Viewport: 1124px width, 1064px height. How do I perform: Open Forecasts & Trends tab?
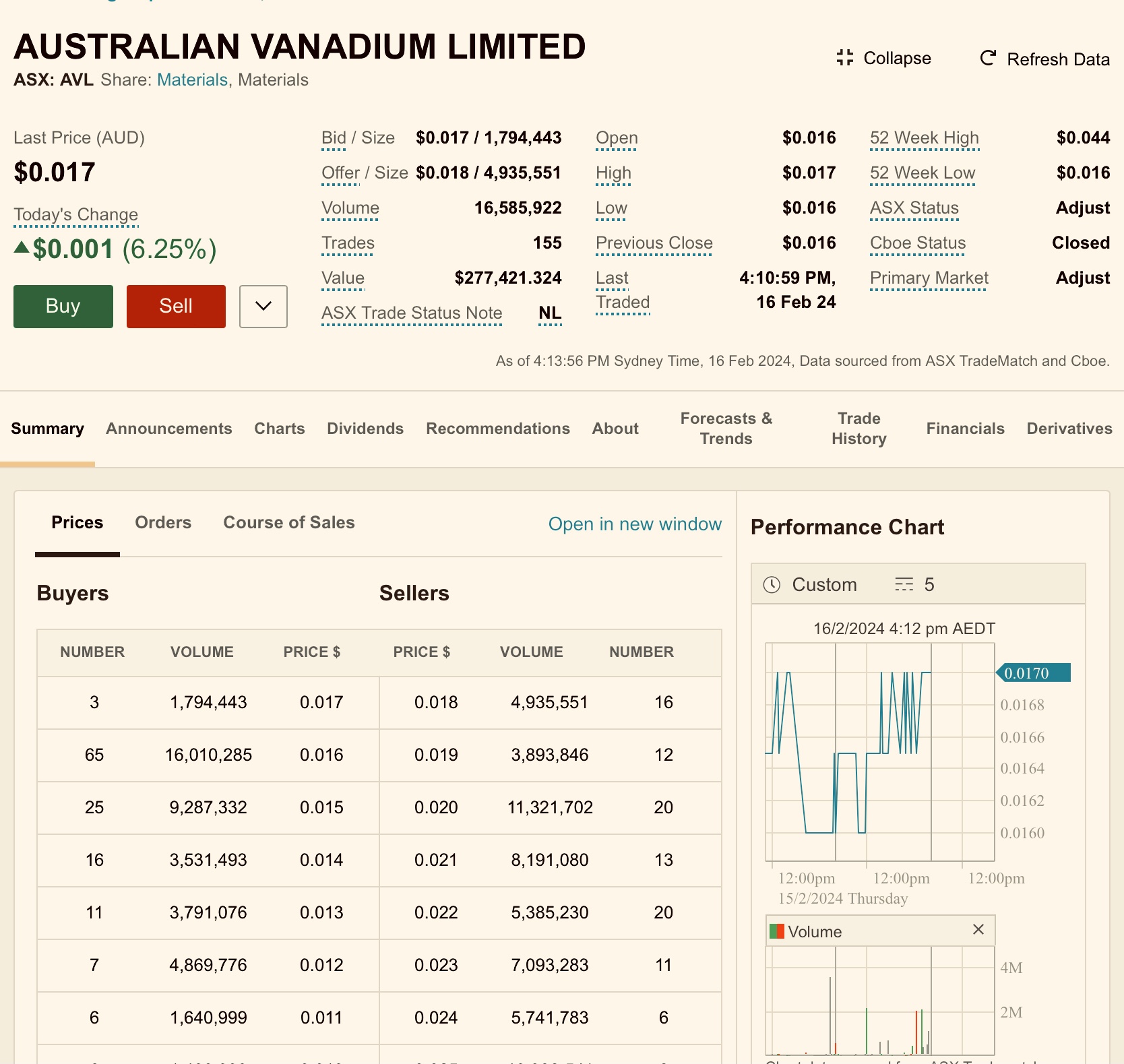[726, 429]
